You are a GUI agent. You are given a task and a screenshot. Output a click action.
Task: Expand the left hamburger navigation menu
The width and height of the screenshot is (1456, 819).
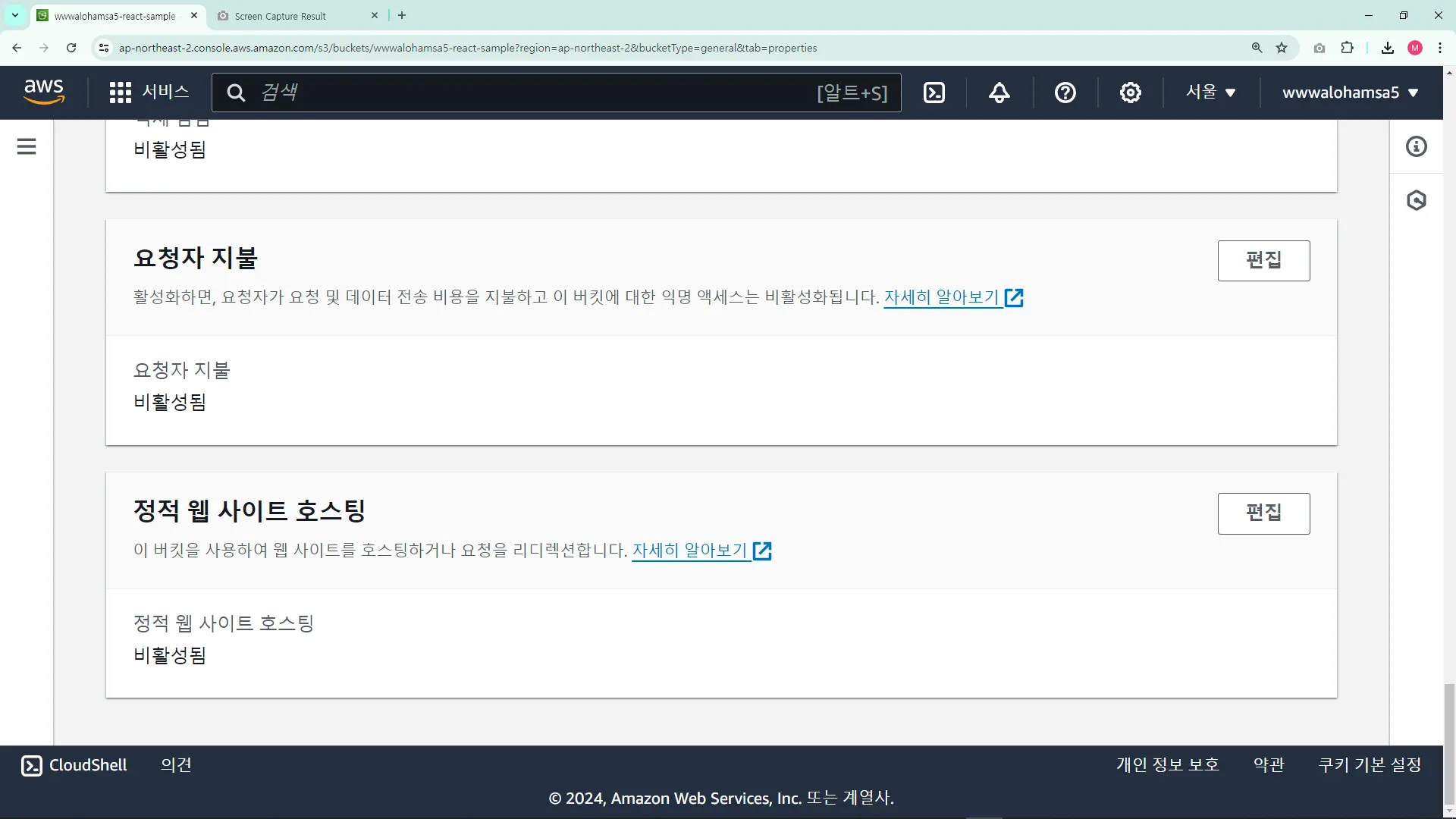pos(27,146)
